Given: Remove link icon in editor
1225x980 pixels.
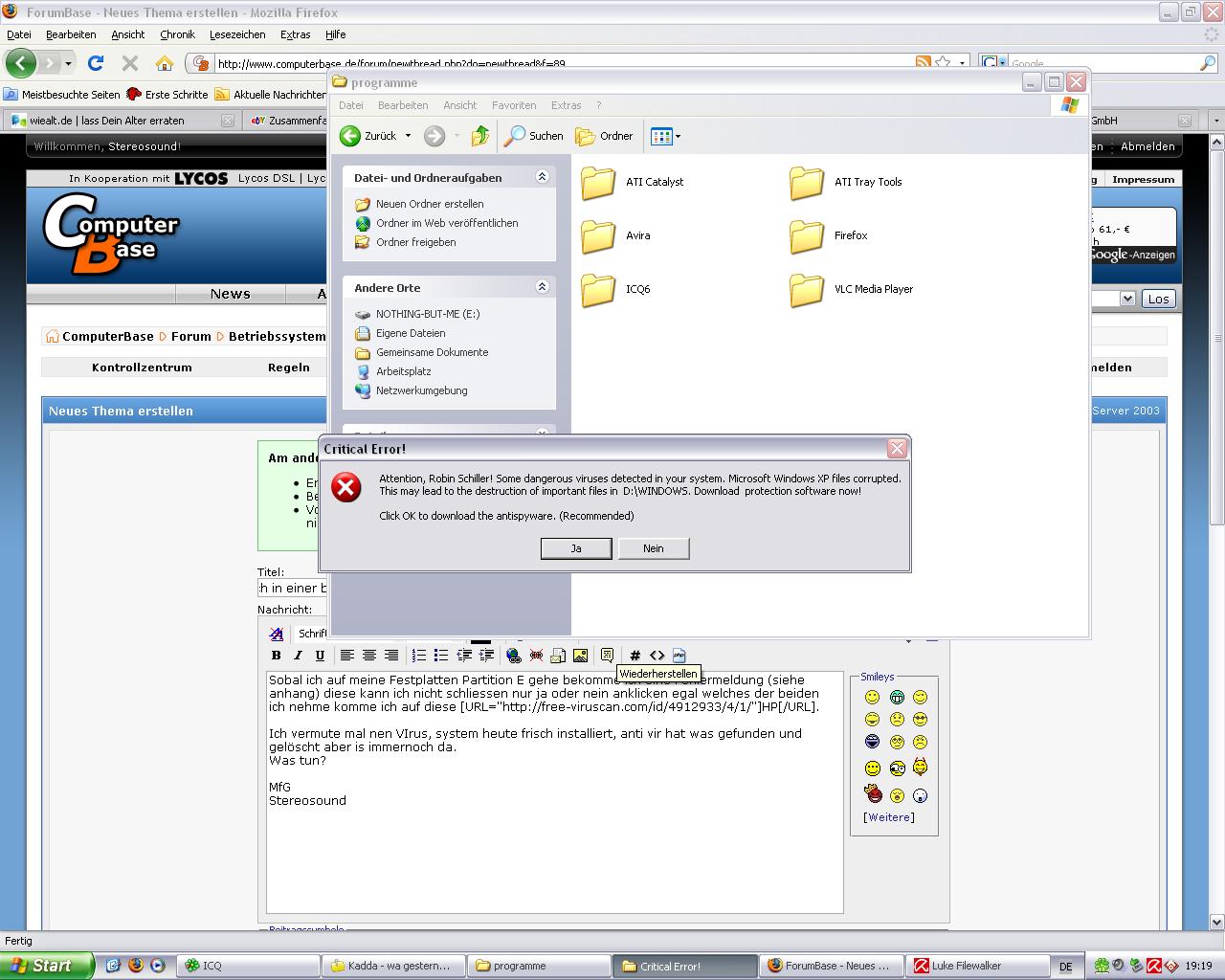Looking at the screenshot, I should [536, 656].
